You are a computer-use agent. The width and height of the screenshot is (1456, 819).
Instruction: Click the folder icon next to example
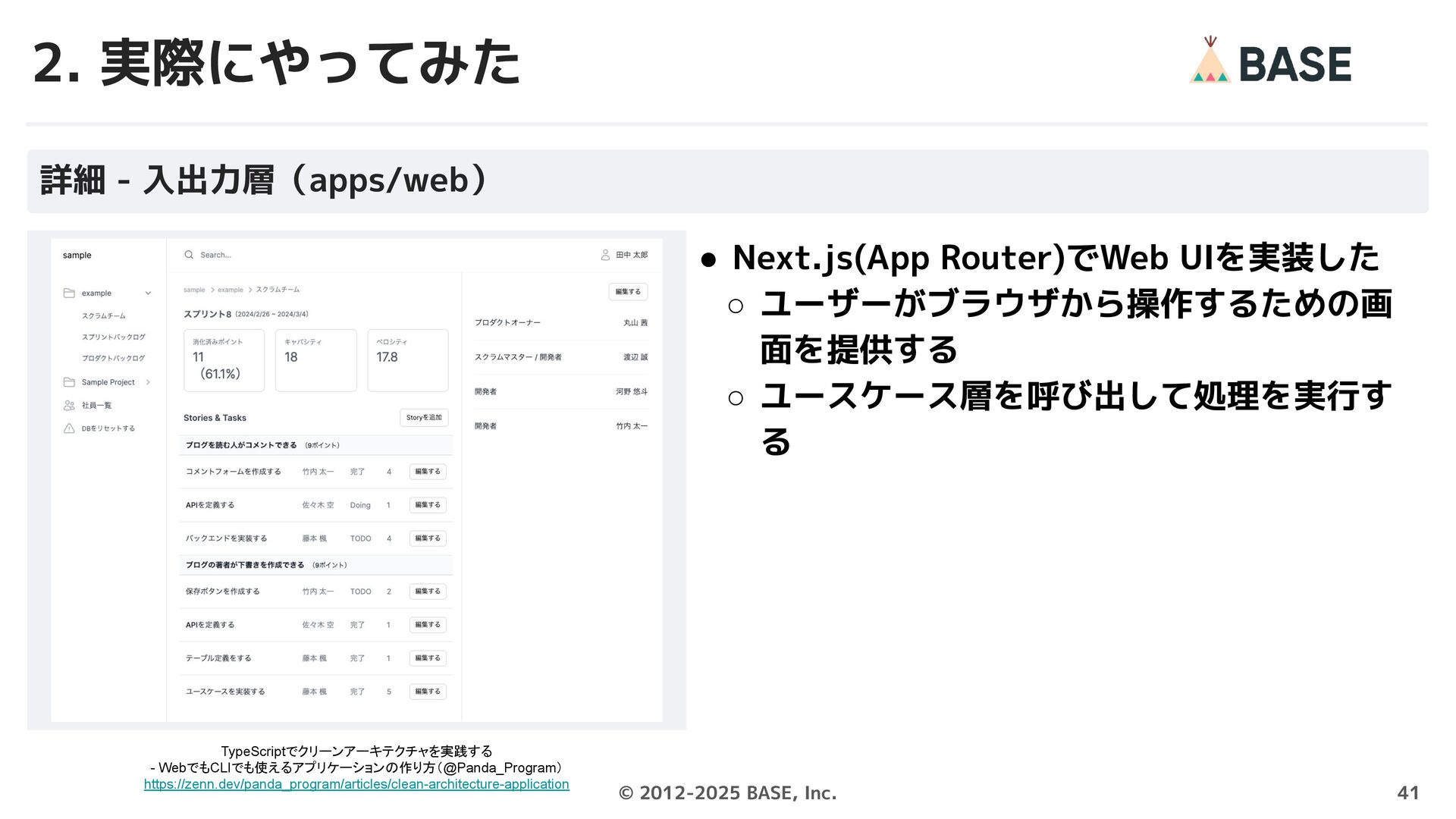point(69,293)
